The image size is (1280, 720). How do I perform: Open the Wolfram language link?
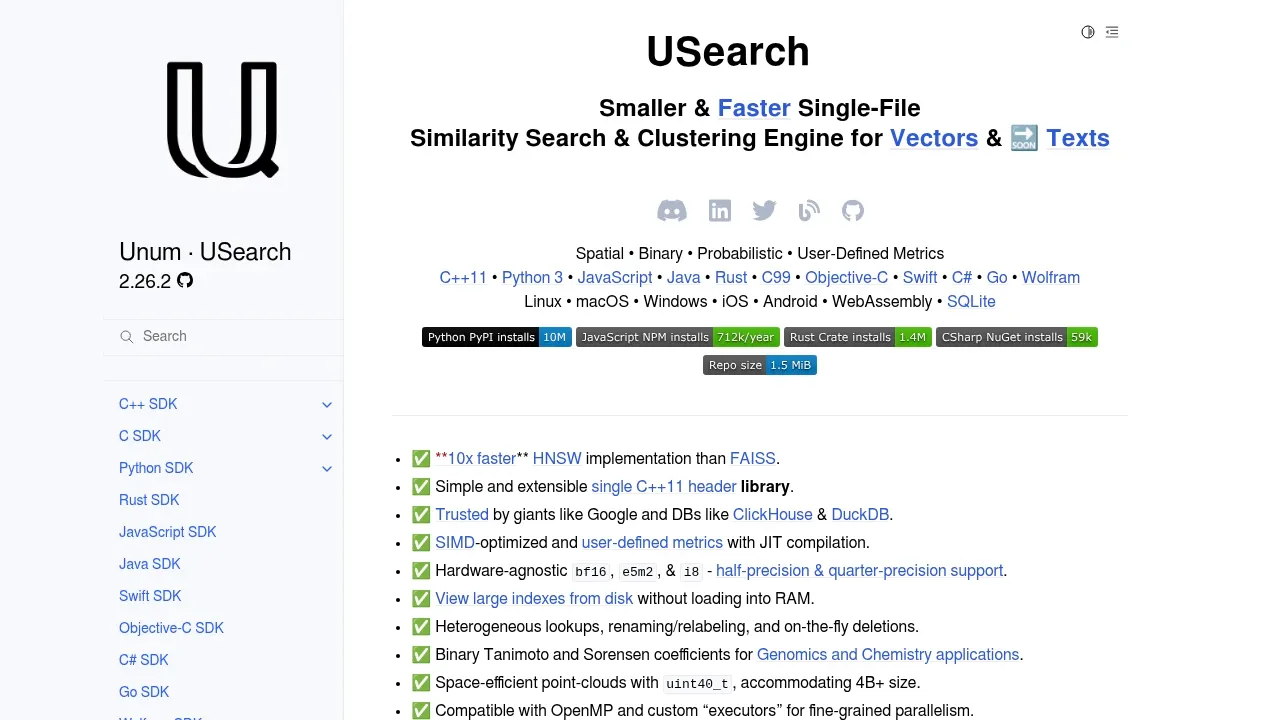pyautogui.click(x=1051, y=278)
